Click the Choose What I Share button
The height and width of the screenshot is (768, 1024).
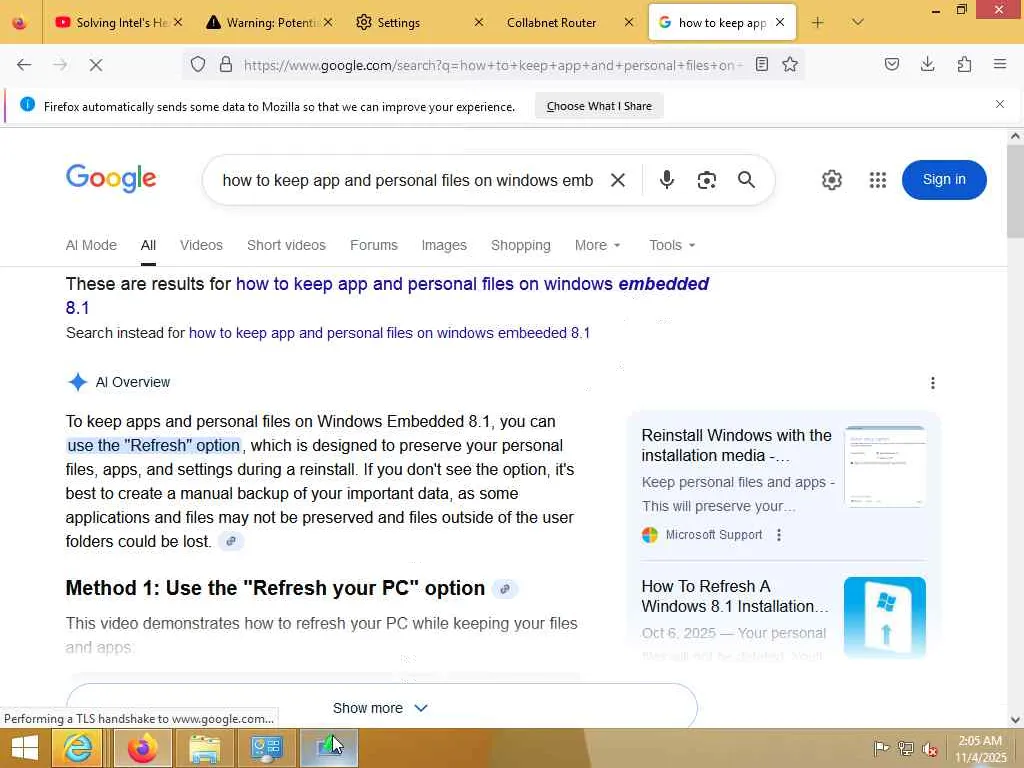(x=599, y=106)
